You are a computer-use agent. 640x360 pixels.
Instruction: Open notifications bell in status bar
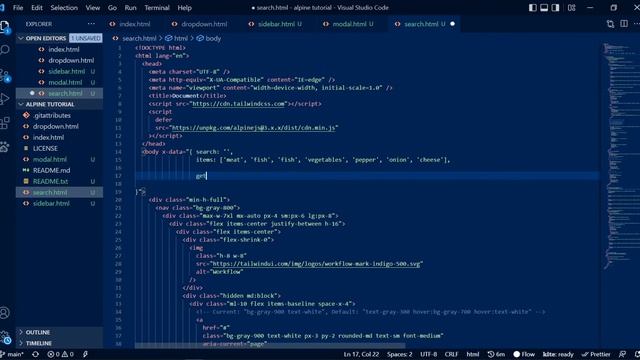point(637,354)
